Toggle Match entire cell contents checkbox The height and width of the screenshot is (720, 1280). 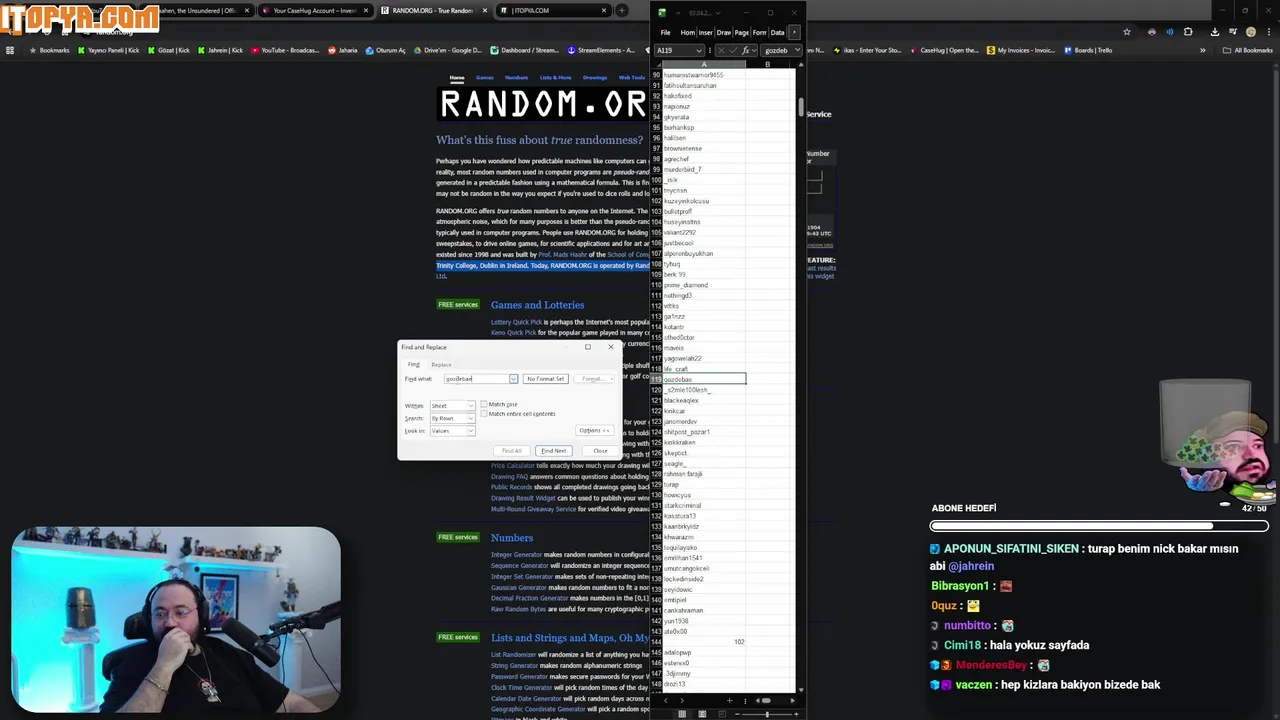484,414
